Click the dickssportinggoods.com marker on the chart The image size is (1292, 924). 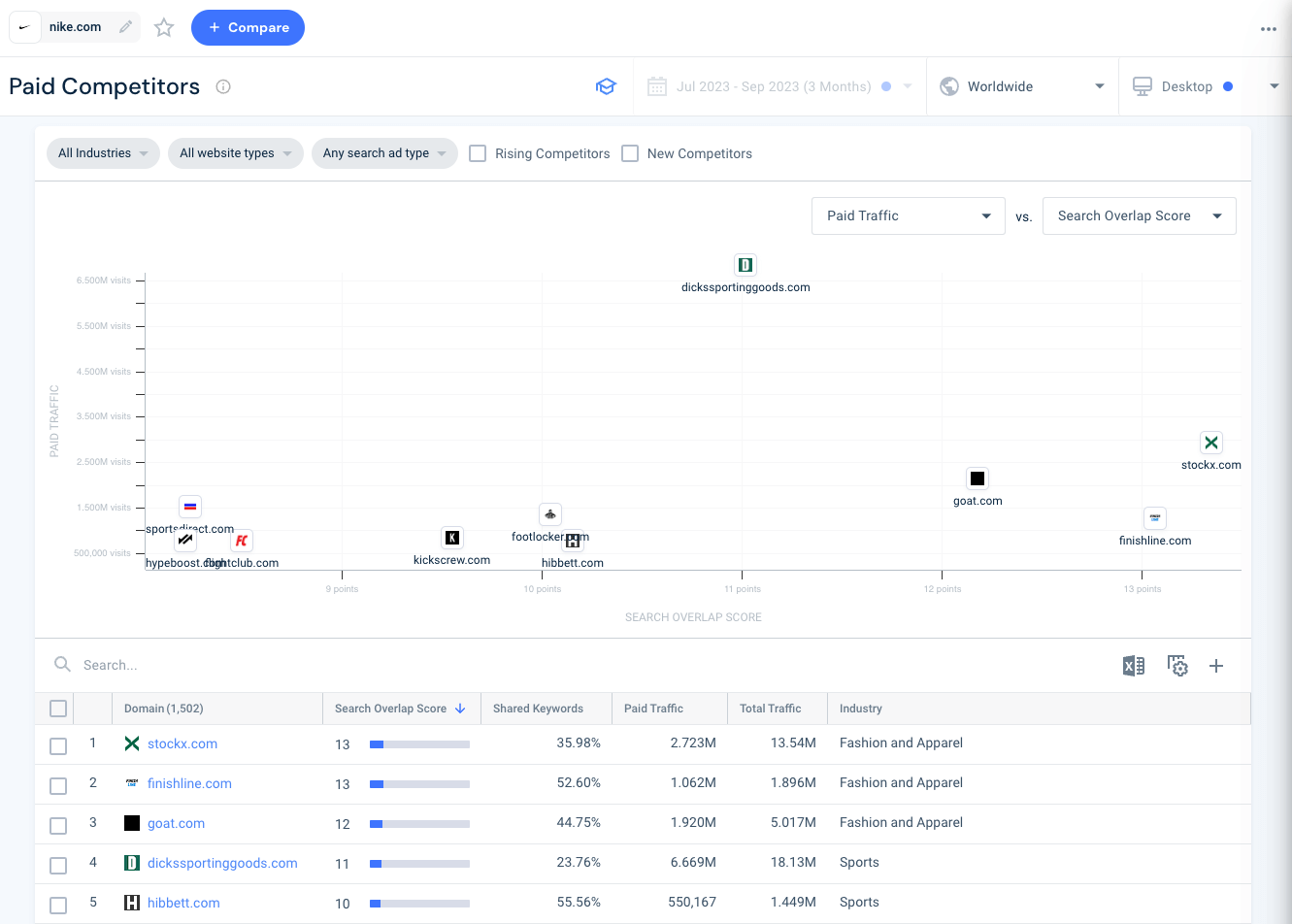[x=745, y=264]
